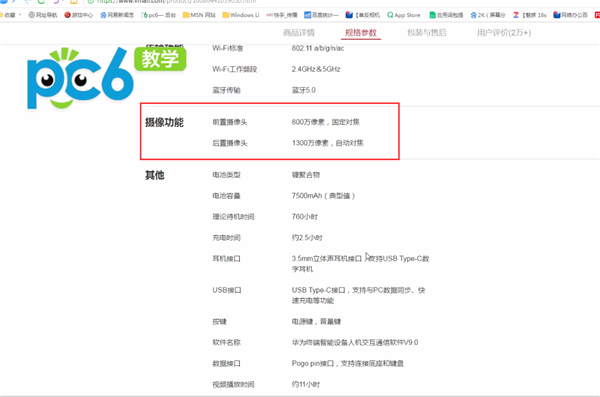Open the pc6 后台 bookmark

point(158,15)
